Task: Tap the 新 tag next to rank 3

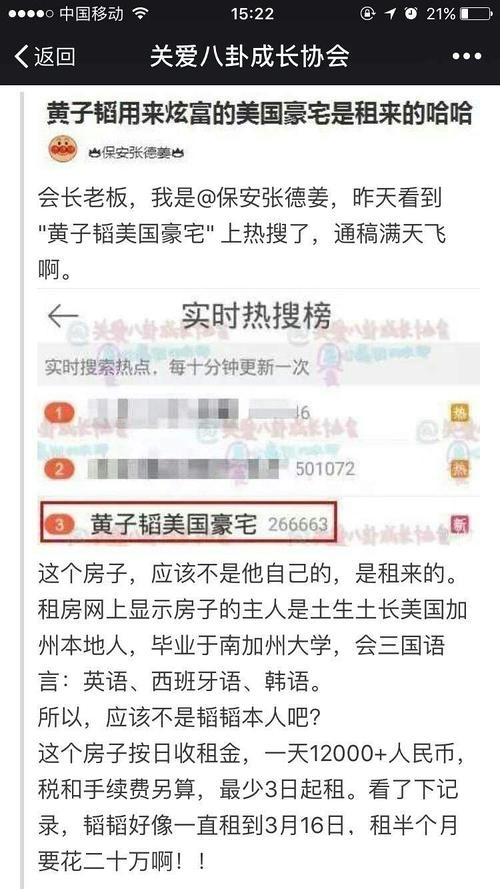Action: (459, 524)
